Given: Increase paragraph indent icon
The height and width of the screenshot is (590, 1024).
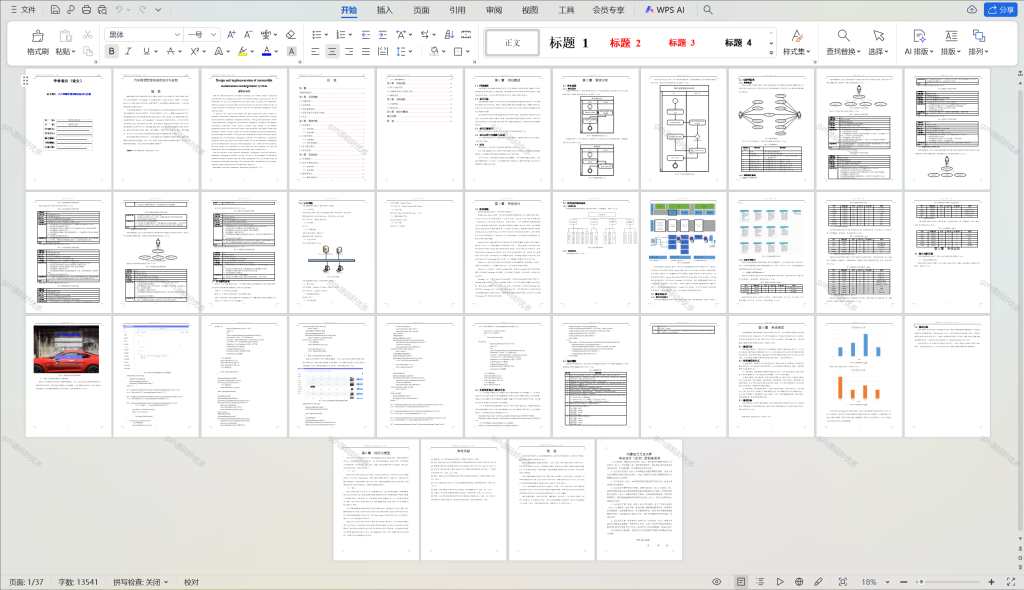Looking at the screenshot, I should tap(382, 35).
